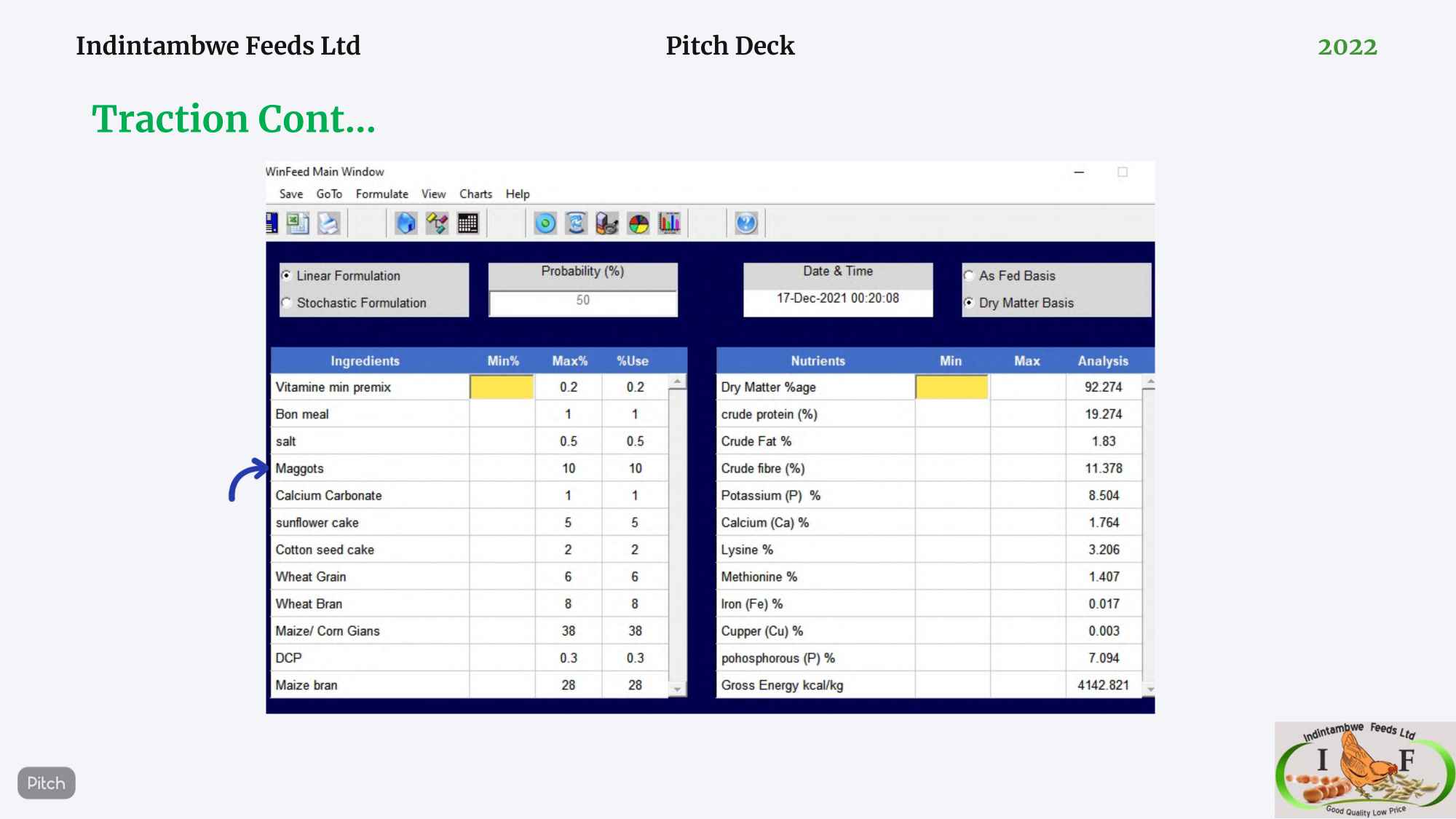
Task: Click yellow Min% cell for Vitamine min premix
Action: coord(502,387)
